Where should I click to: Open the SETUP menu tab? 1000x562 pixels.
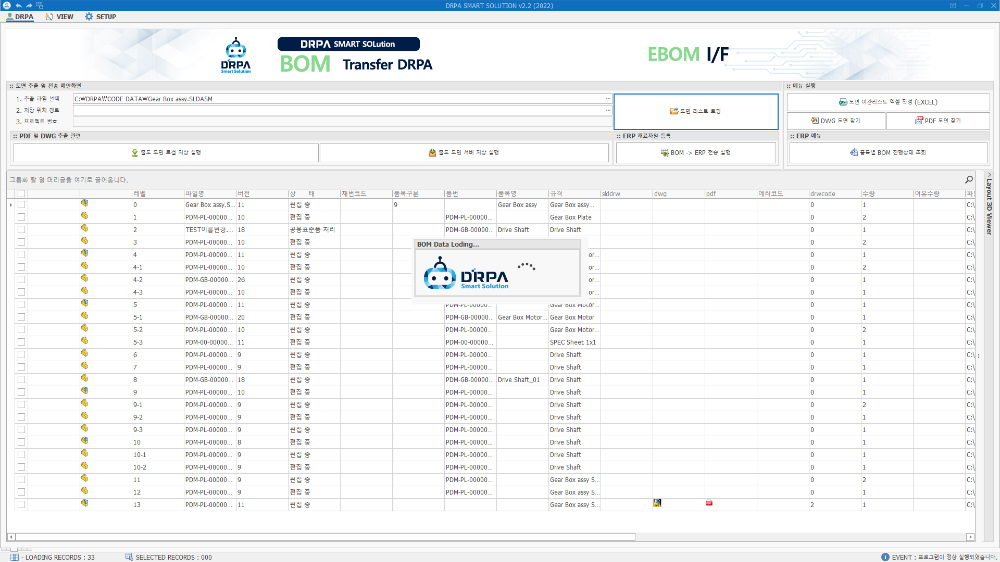point(101,17)
